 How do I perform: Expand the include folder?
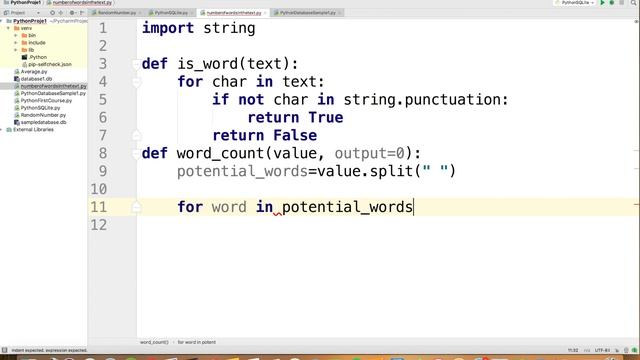(16, 43)
